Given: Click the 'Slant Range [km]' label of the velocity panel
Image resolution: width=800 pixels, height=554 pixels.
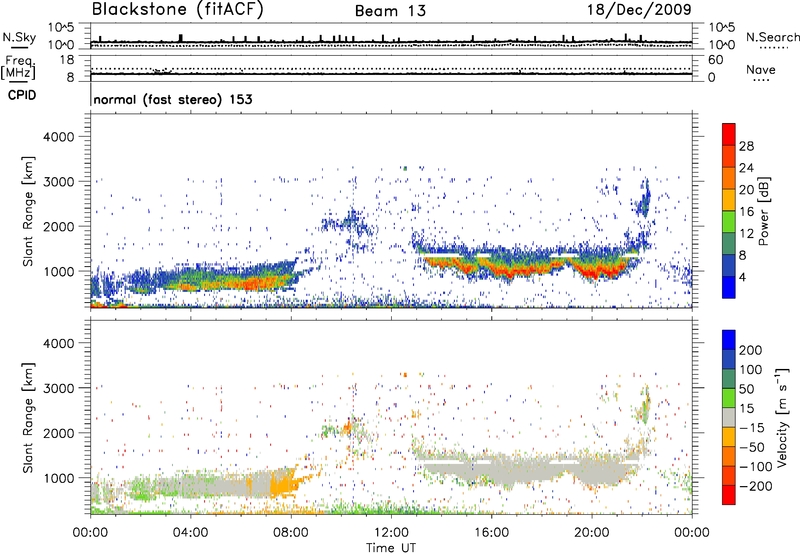Looking at the screenshot, I should click(x=28, y=417).
